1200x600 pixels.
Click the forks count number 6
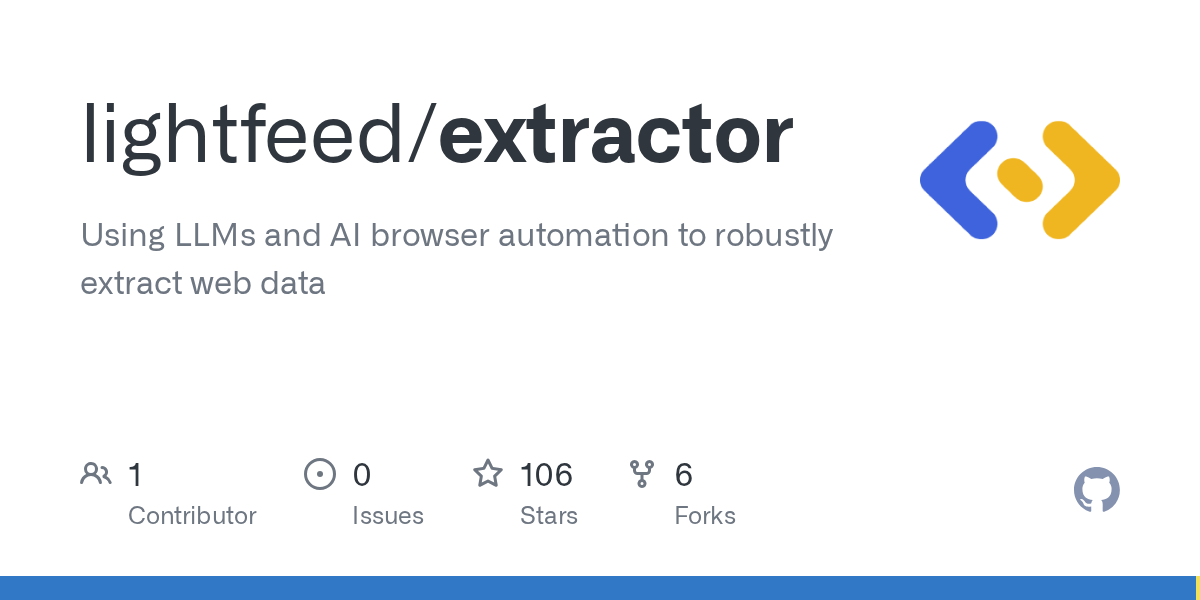click(684, 474)
